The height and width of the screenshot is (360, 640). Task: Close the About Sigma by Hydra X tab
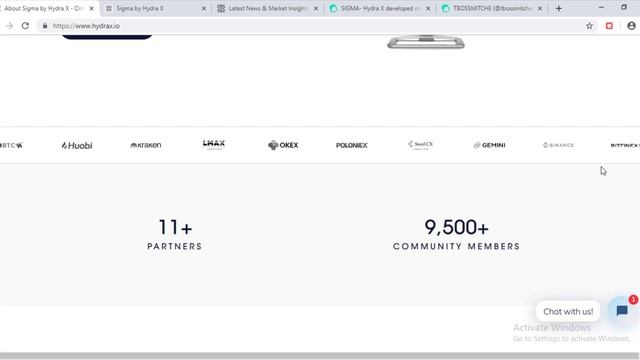91,8
